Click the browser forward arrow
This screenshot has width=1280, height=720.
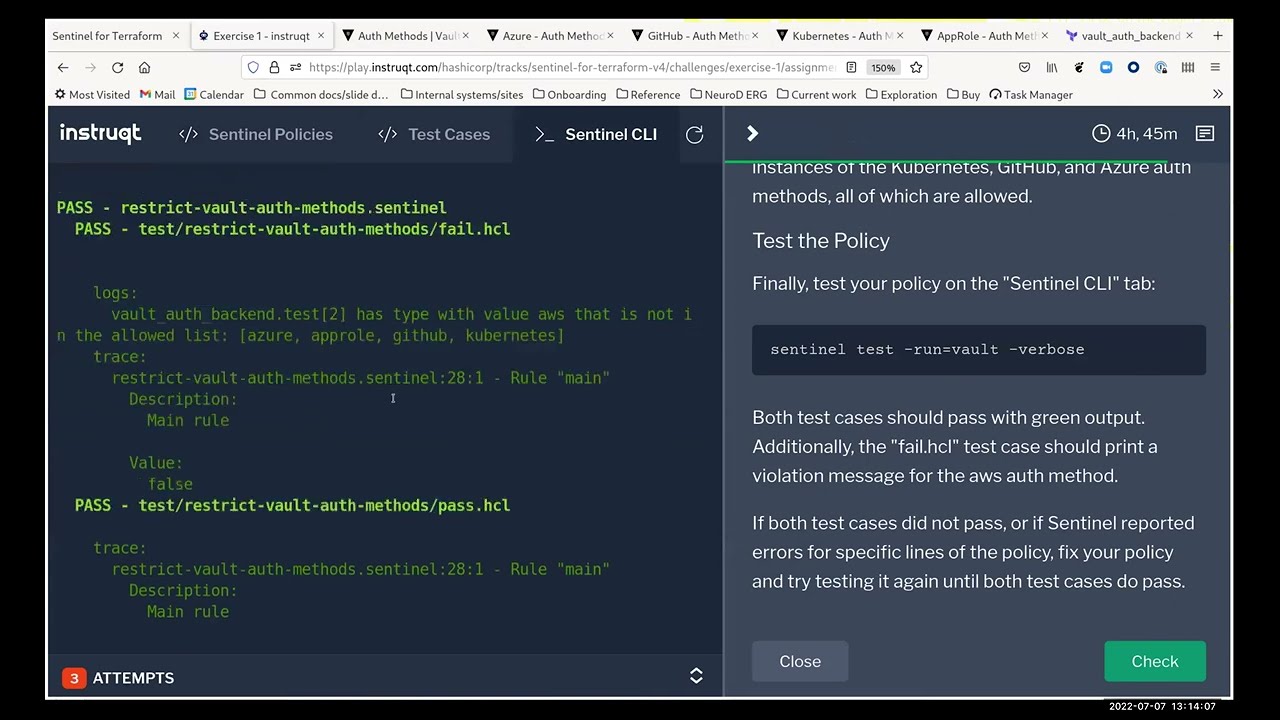(90, 67)
